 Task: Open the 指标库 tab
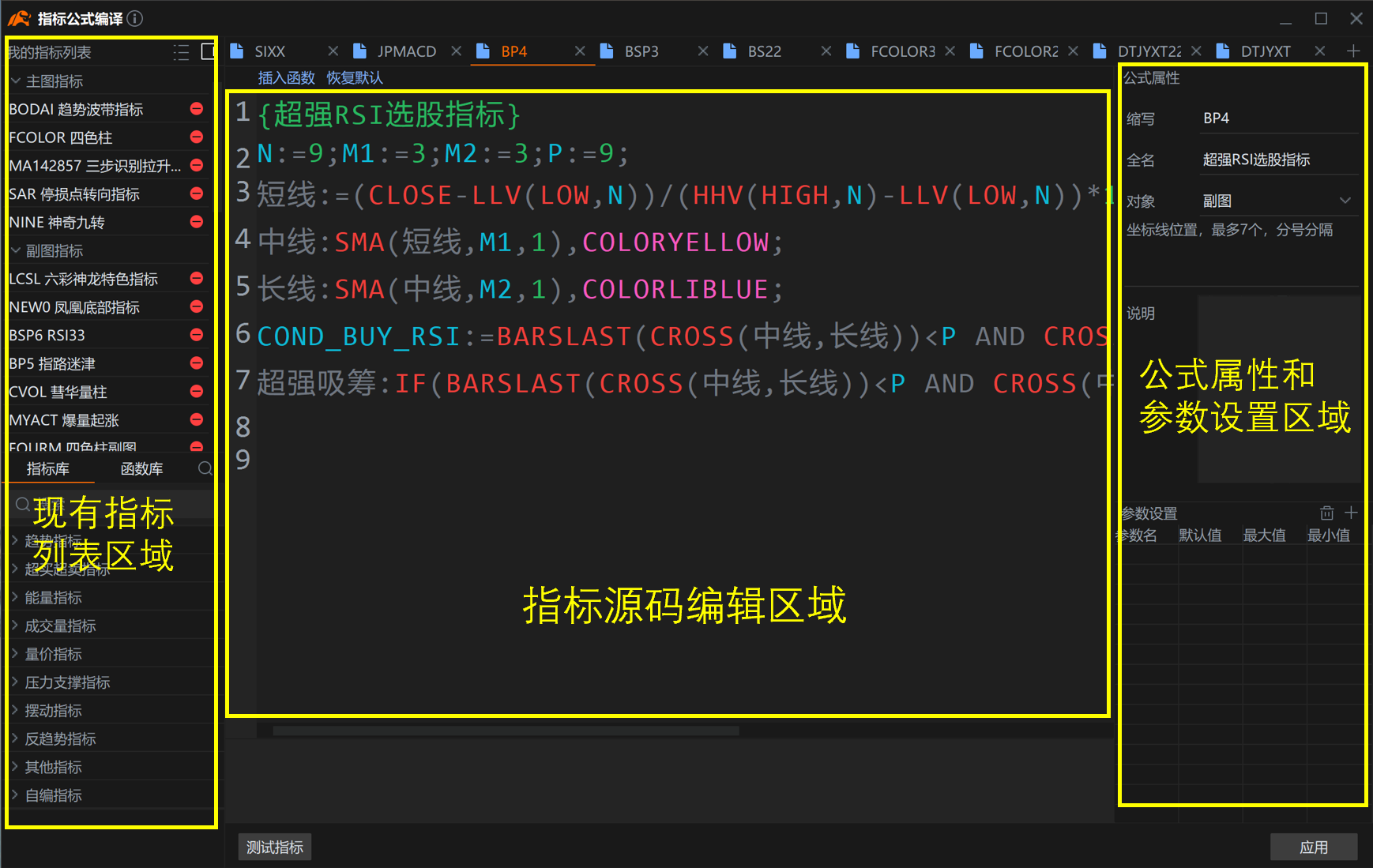(x=47, y=469)
